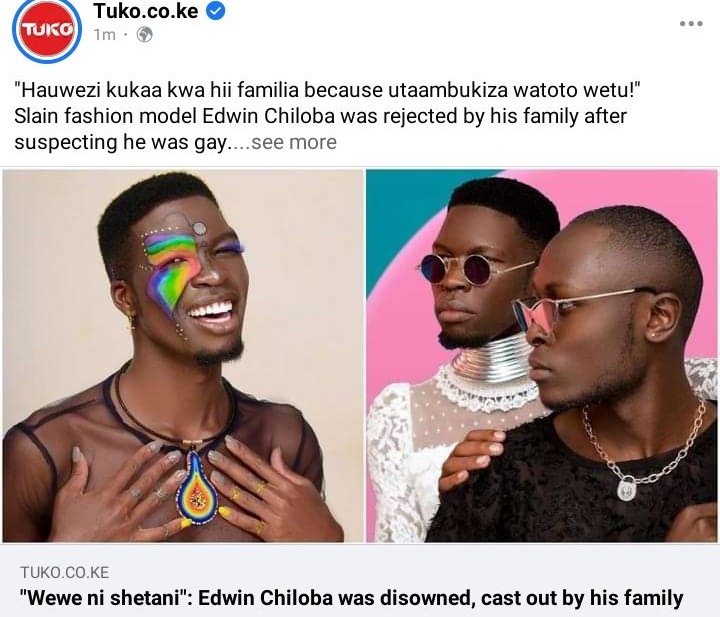Click the "Slain fashion model Edwin Chiloba" sentence
This screenshot has width=720, height=617.
click(x=321, y=116)
